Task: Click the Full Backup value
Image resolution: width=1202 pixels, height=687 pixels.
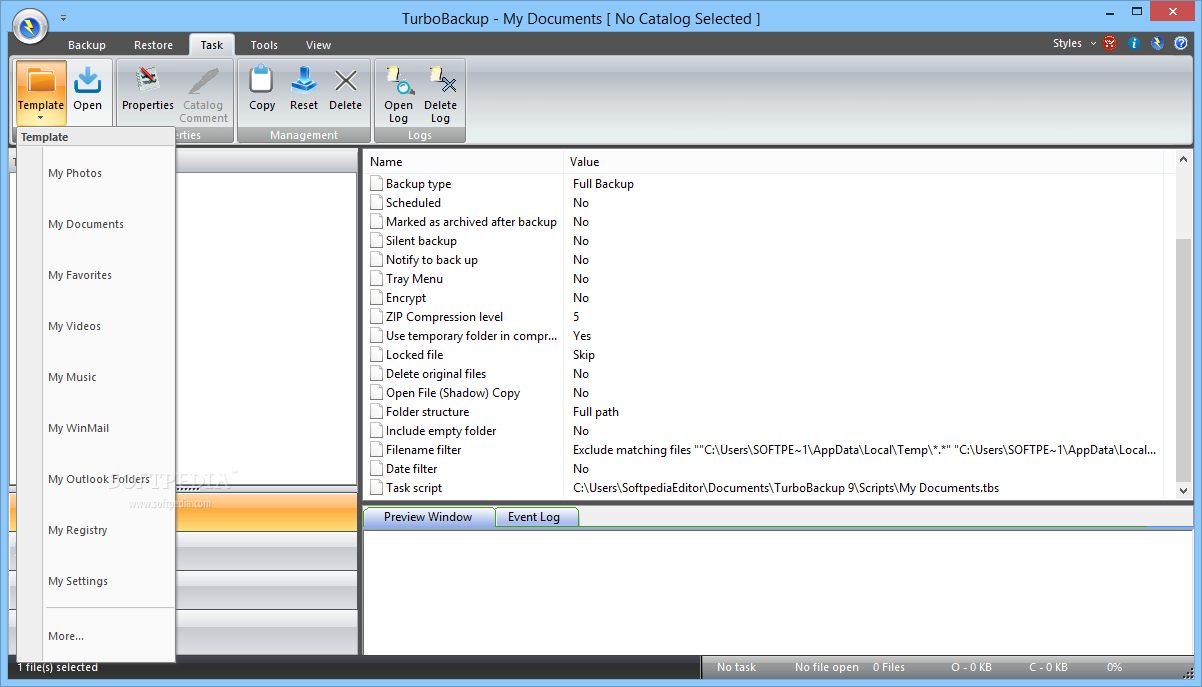Action: pos(603,184)
